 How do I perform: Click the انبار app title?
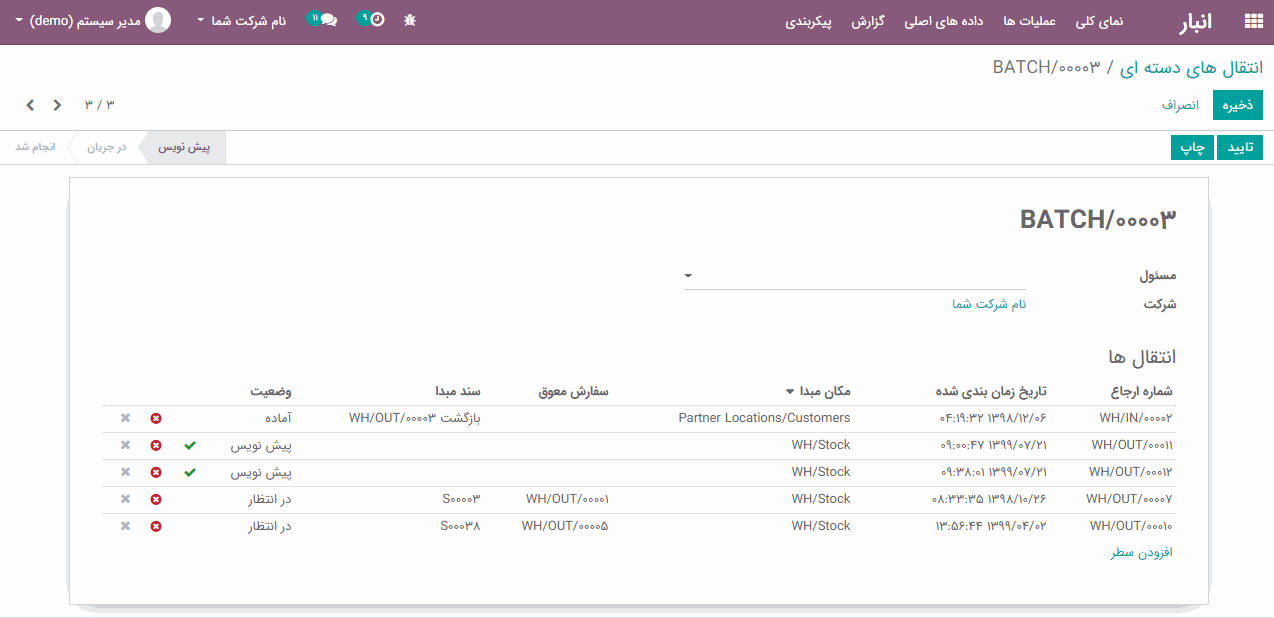[1195, 21]
